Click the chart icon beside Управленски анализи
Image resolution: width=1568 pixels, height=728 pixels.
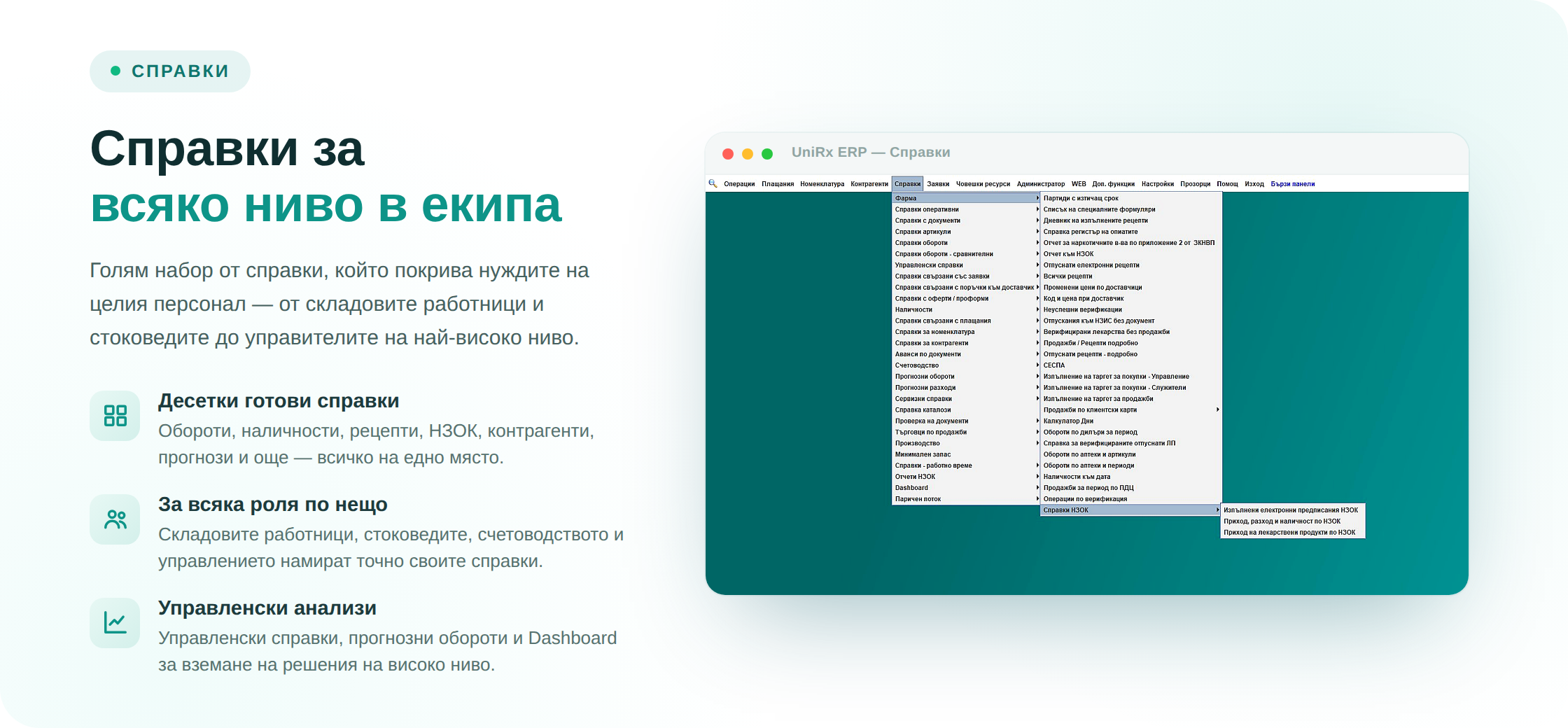115,623
